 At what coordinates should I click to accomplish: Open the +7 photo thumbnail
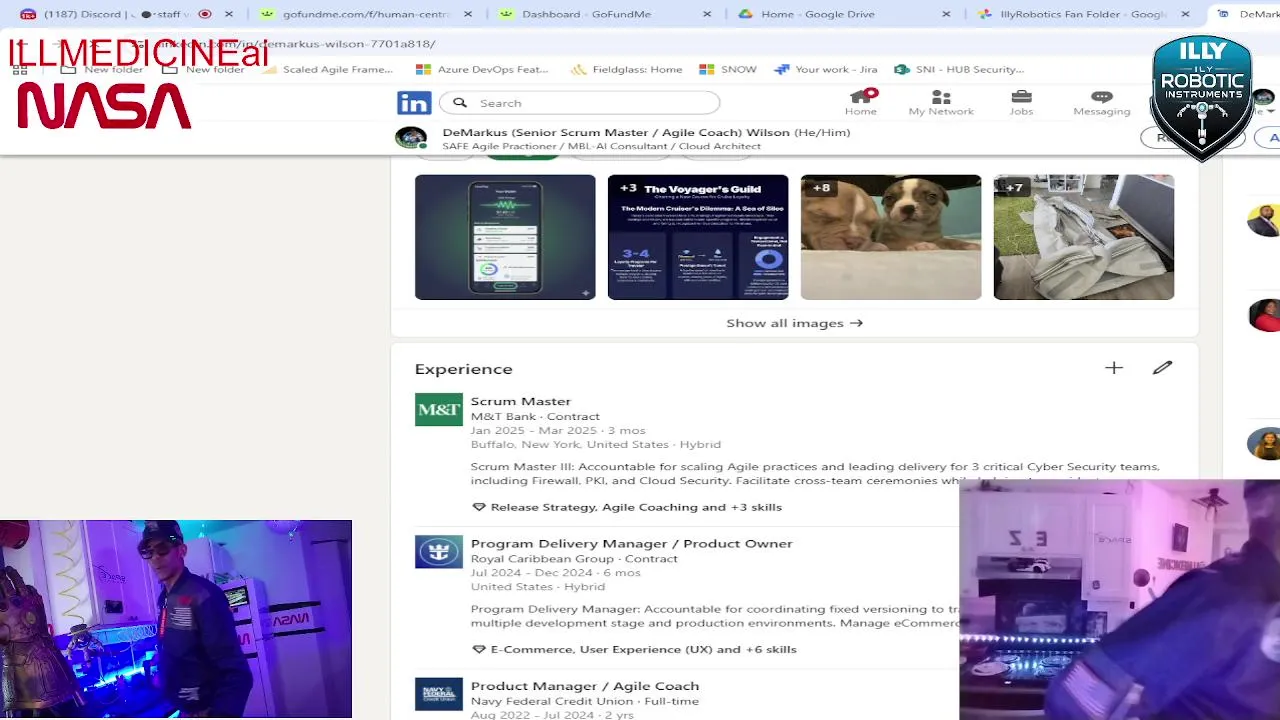click(x=1084, y=237)
